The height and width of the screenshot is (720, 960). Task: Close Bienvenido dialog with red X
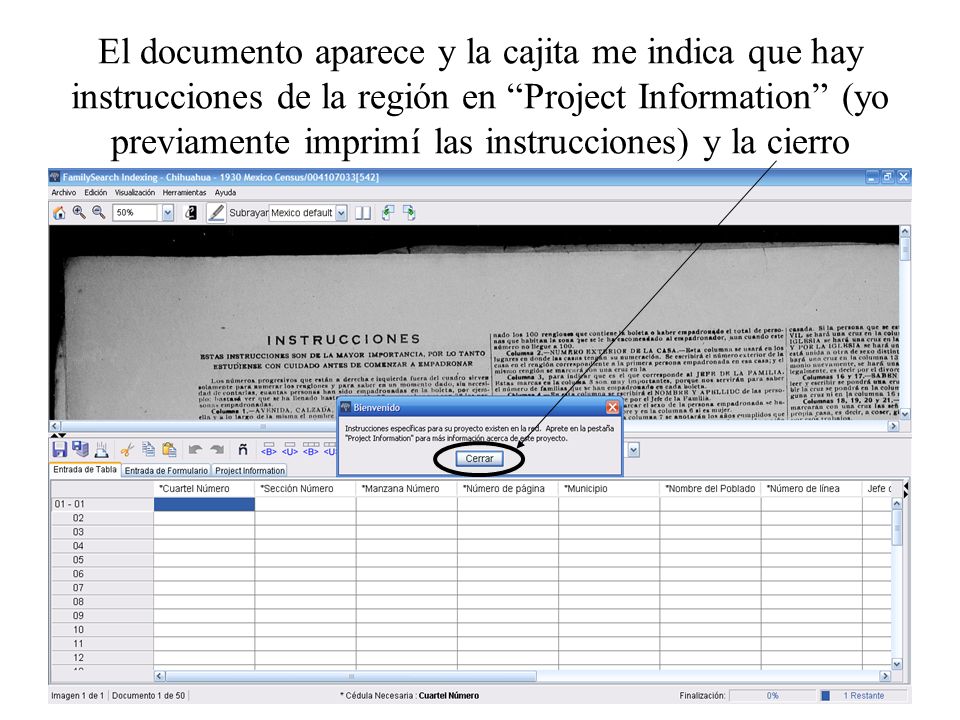(x=612, y=407)
